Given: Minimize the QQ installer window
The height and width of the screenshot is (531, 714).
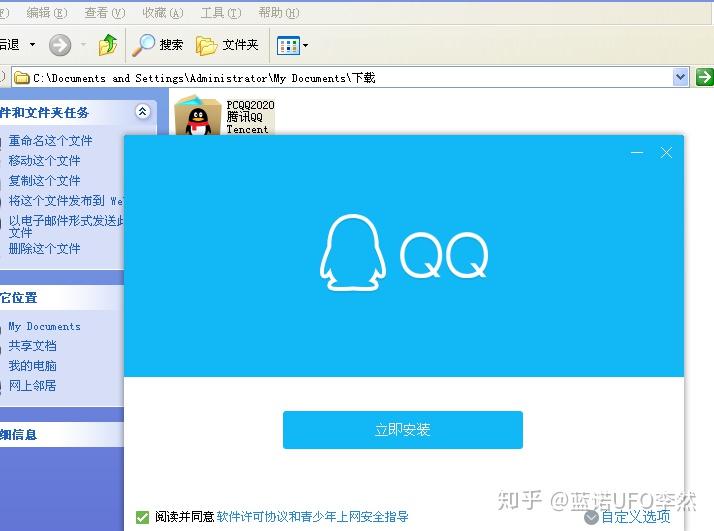Looking at the screenshot, I should [637, 153].
